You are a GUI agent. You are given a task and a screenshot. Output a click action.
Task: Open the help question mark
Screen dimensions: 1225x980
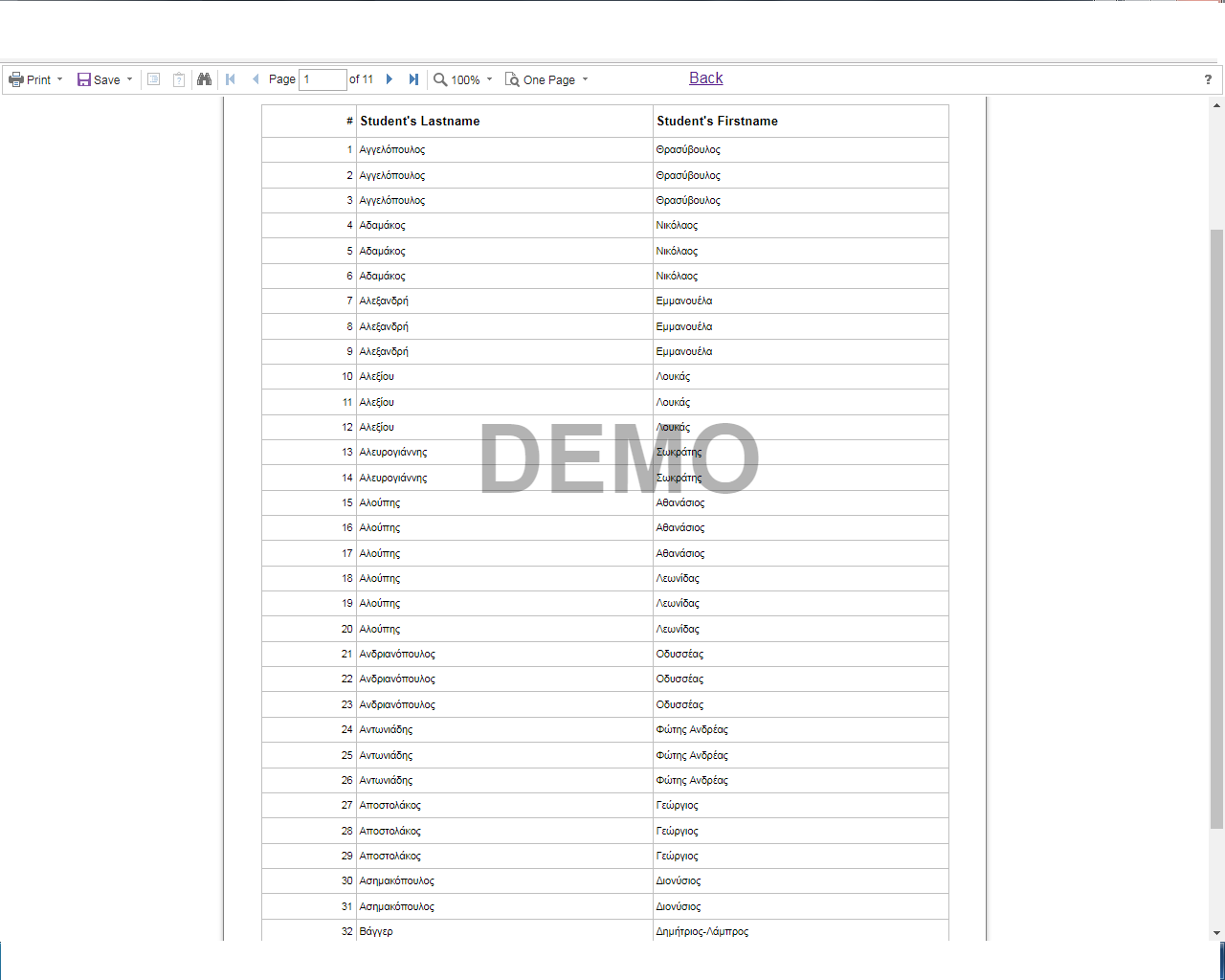click(1208, 79)
